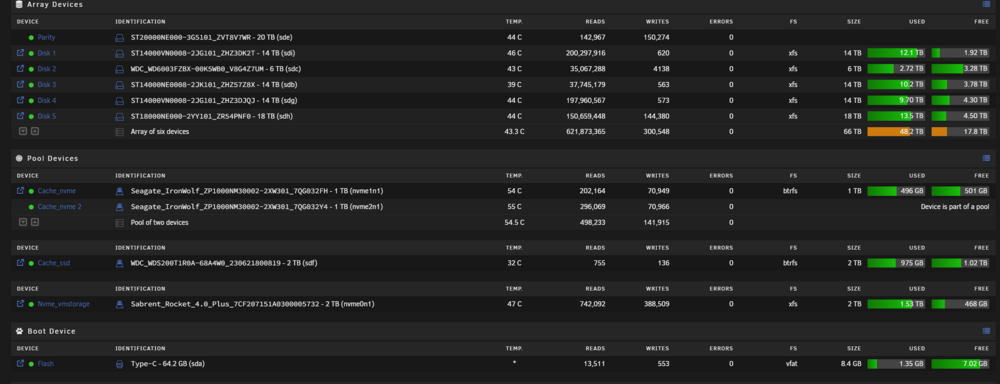
Task: Browse Disk 3 contents via its link icon
Action: [x=20, y=84]
